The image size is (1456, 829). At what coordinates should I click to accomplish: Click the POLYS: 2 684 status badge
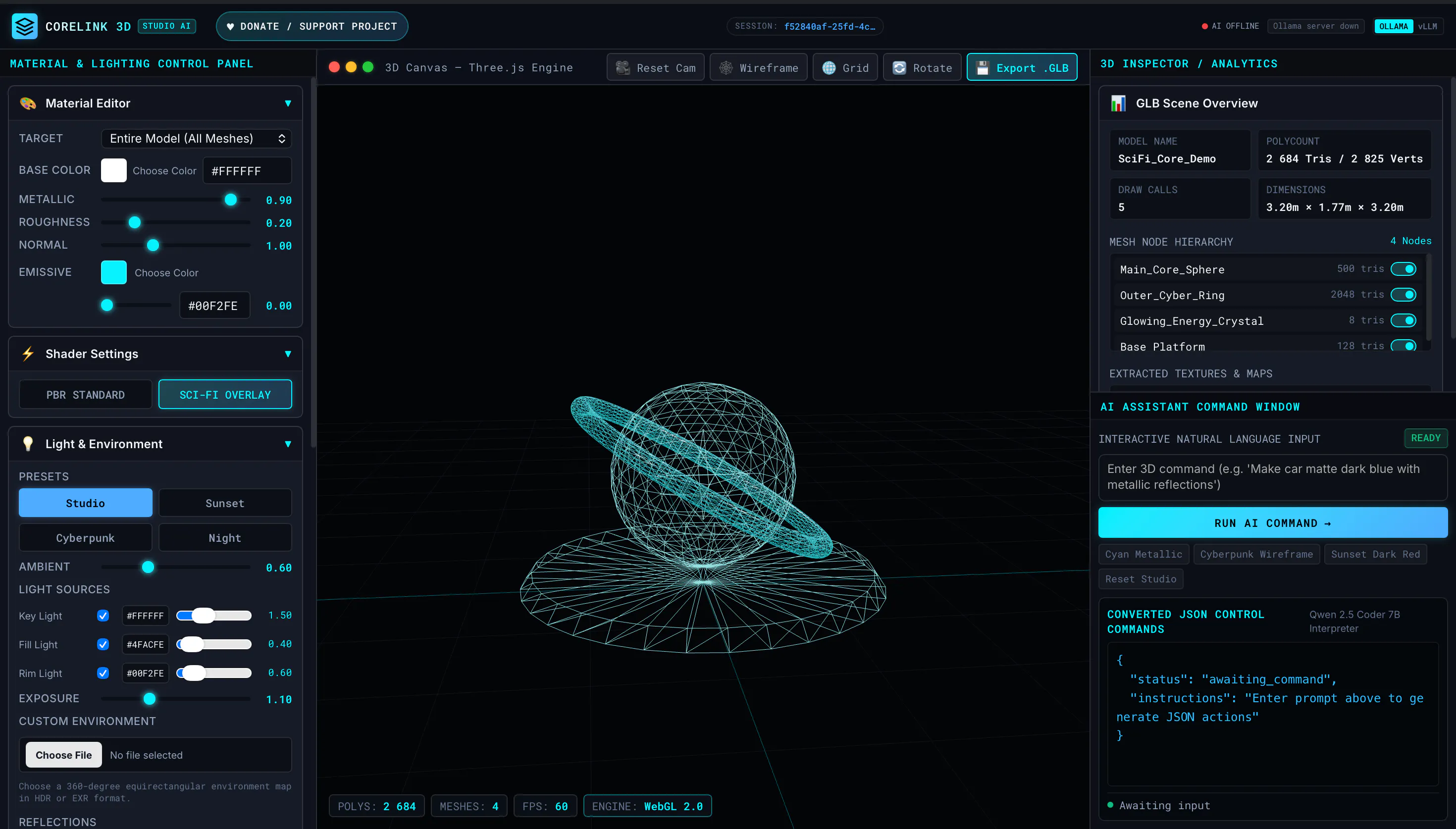pos(376,806)
